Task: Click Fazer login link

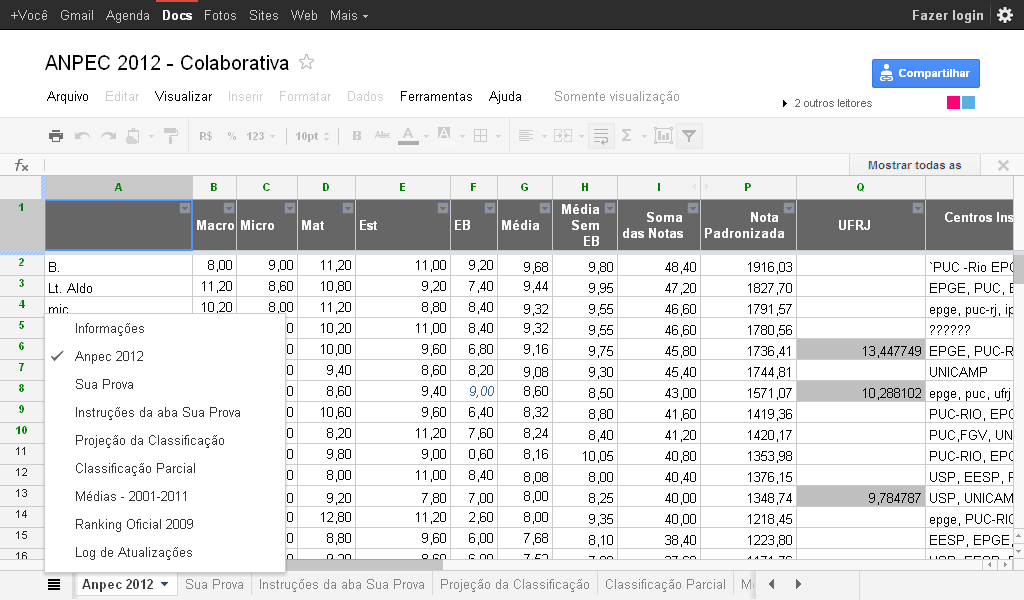Action: [948, 15]
